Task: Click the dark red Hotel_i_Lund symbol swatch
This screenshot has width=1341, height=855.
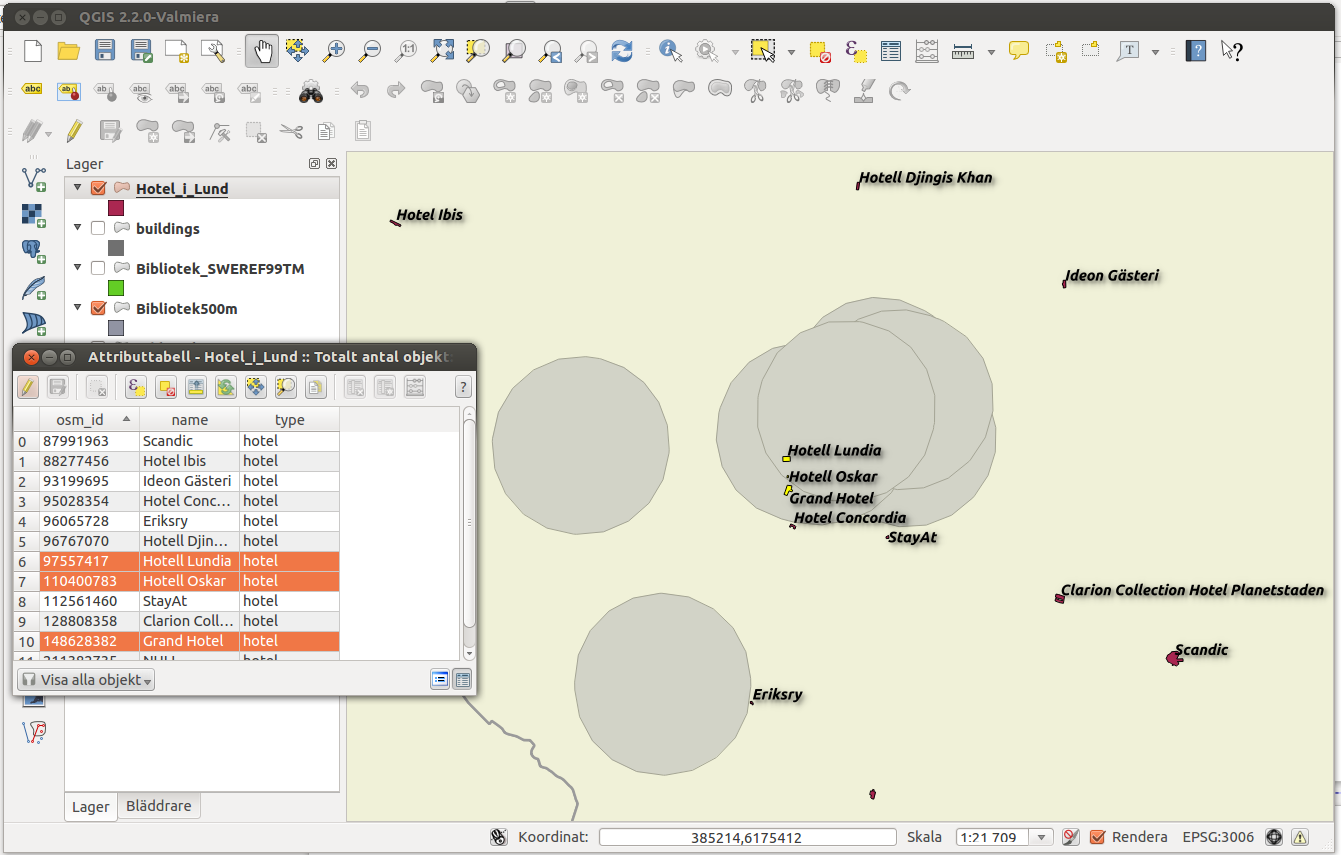Action: pyautogui.click(x=116, y=208)
